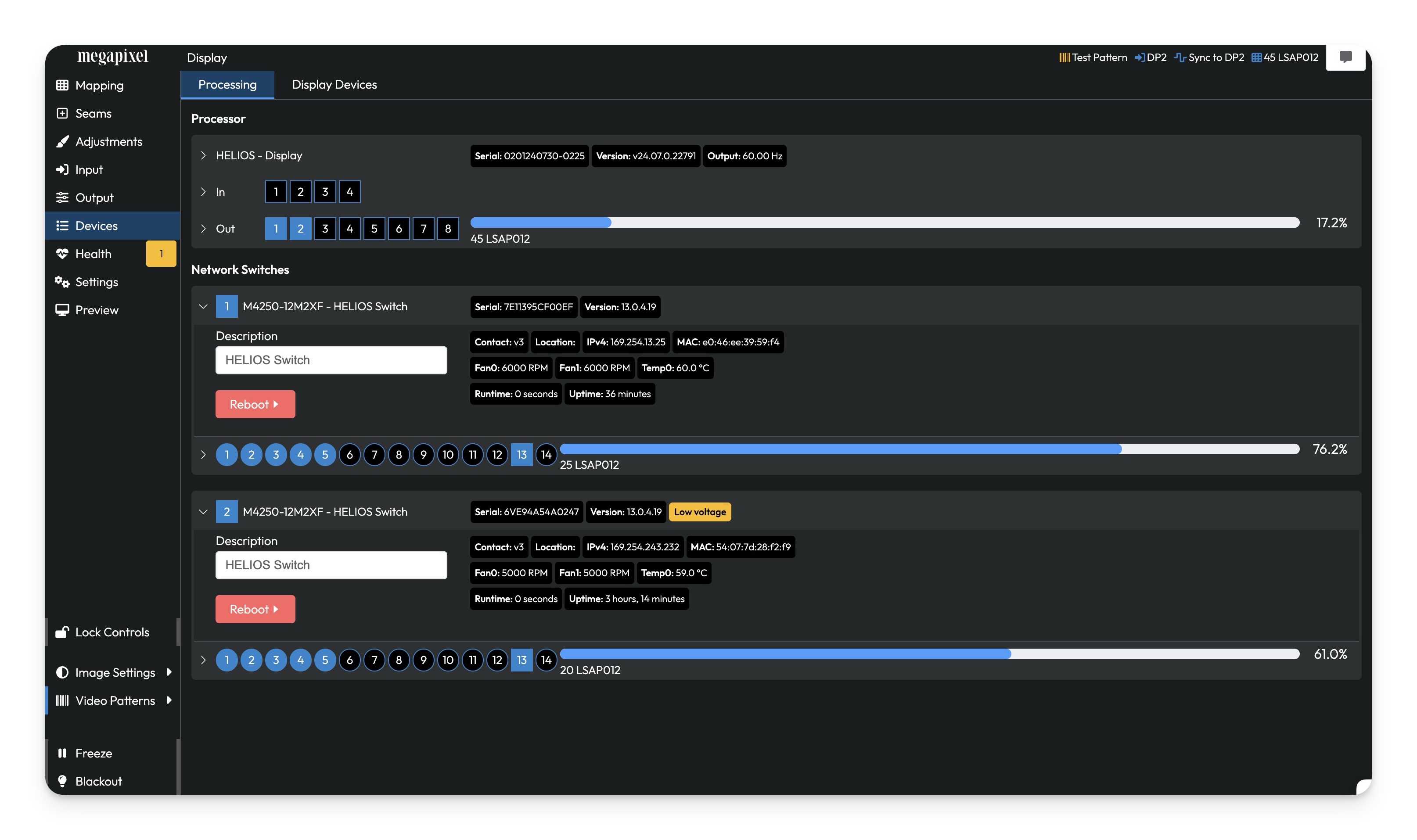Viewport: 1417px width, 840px height.
Task: Click the Image Settings contrast icon
Action: (x=62, y=672)
